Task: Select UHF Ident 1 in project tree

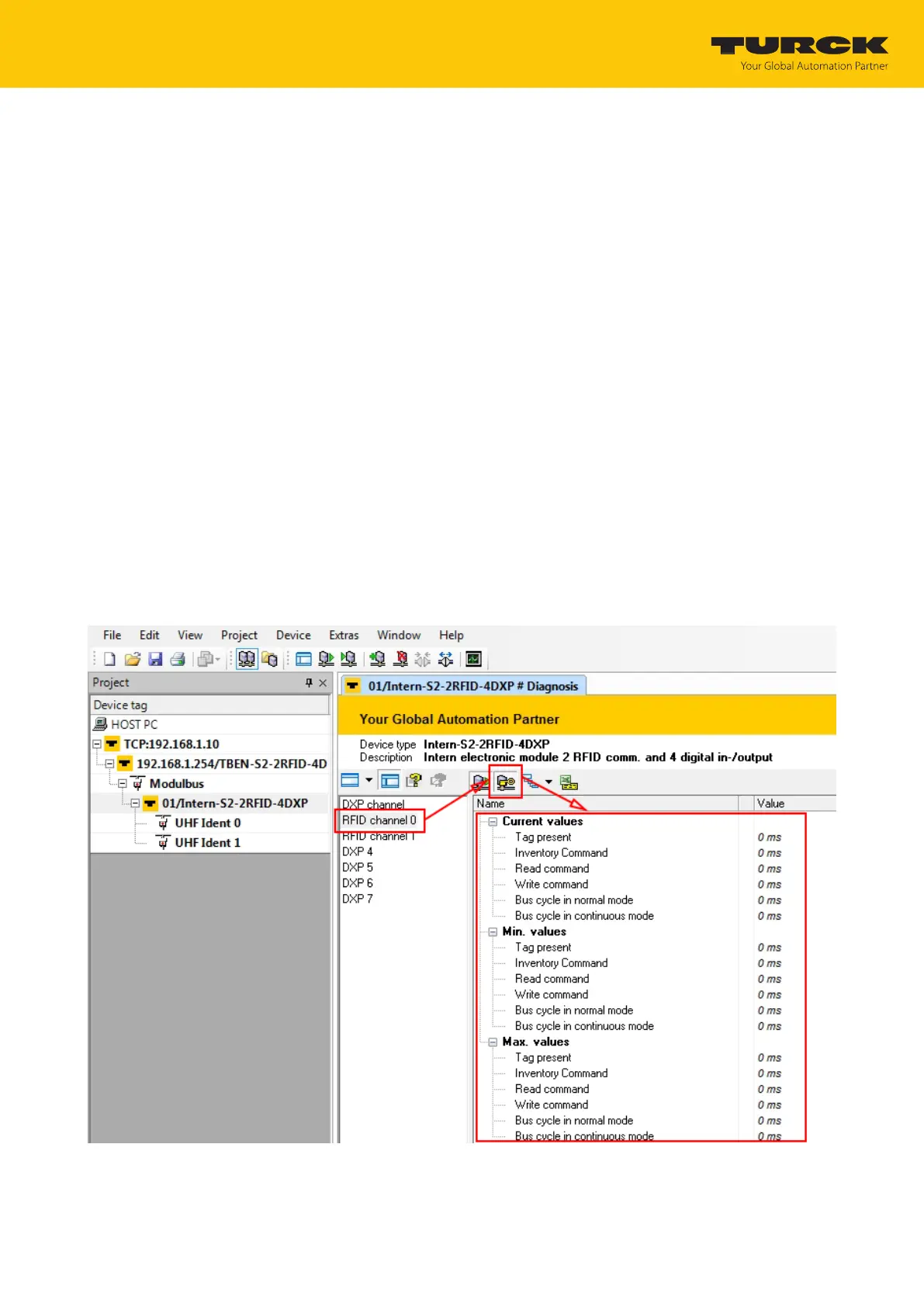Action: (x=207, y=843)
